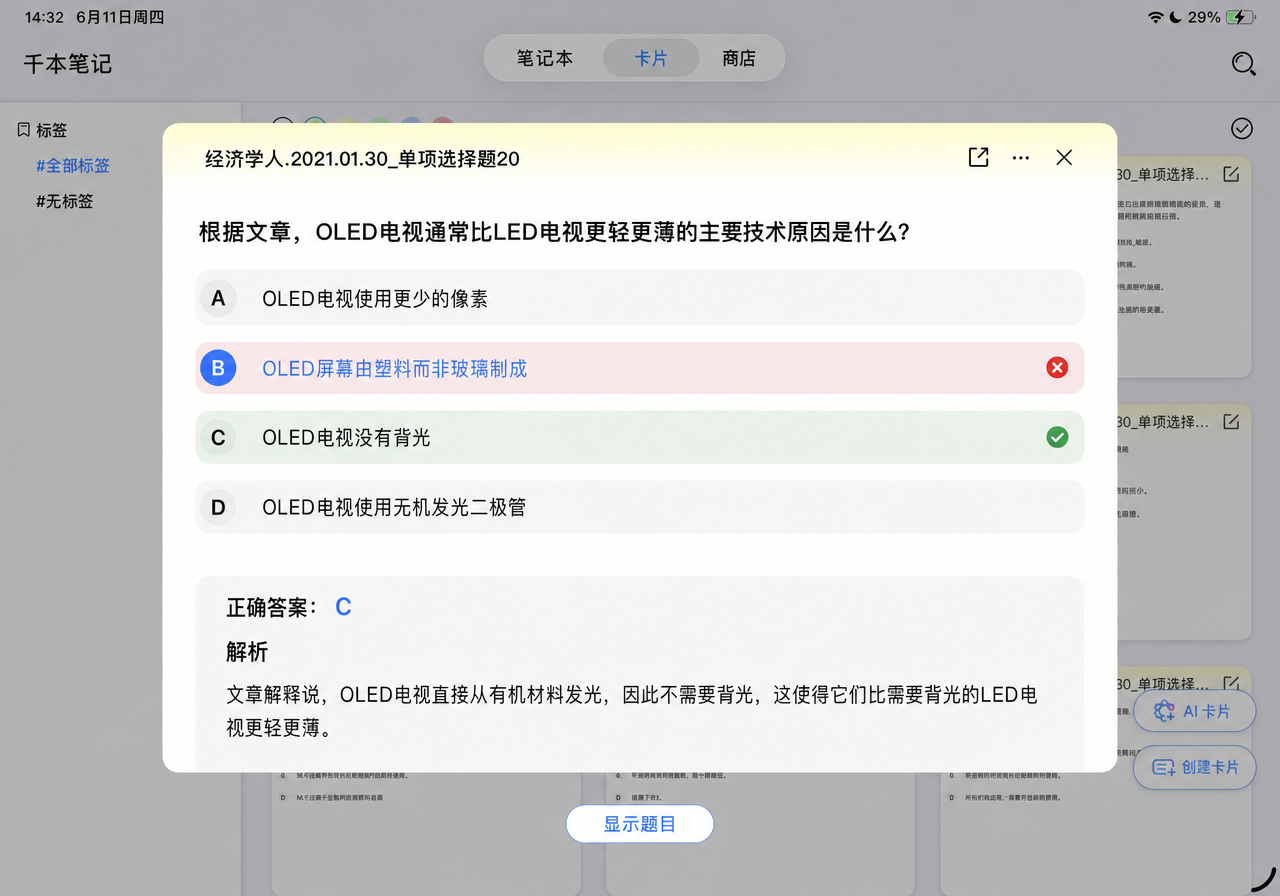Select answer option B circle
Screen dimensions: 1280x896
(x=218, y=368)
